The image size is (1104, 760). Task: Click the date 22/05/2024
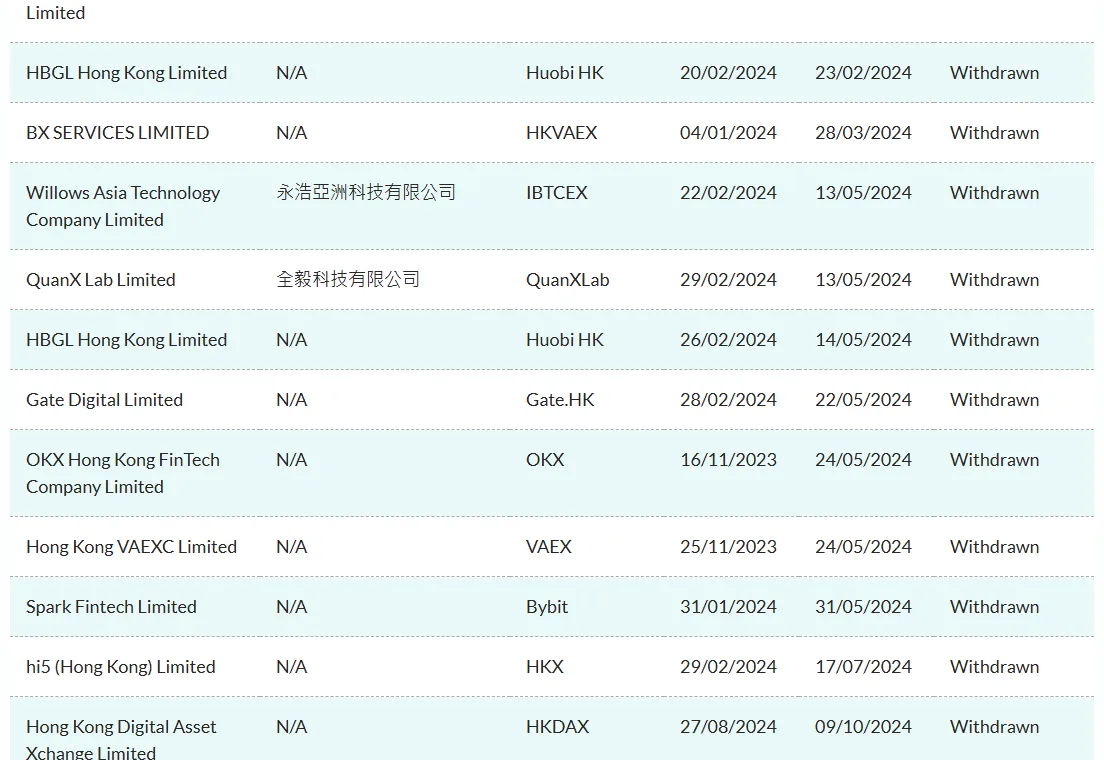(x=863, y=399)
